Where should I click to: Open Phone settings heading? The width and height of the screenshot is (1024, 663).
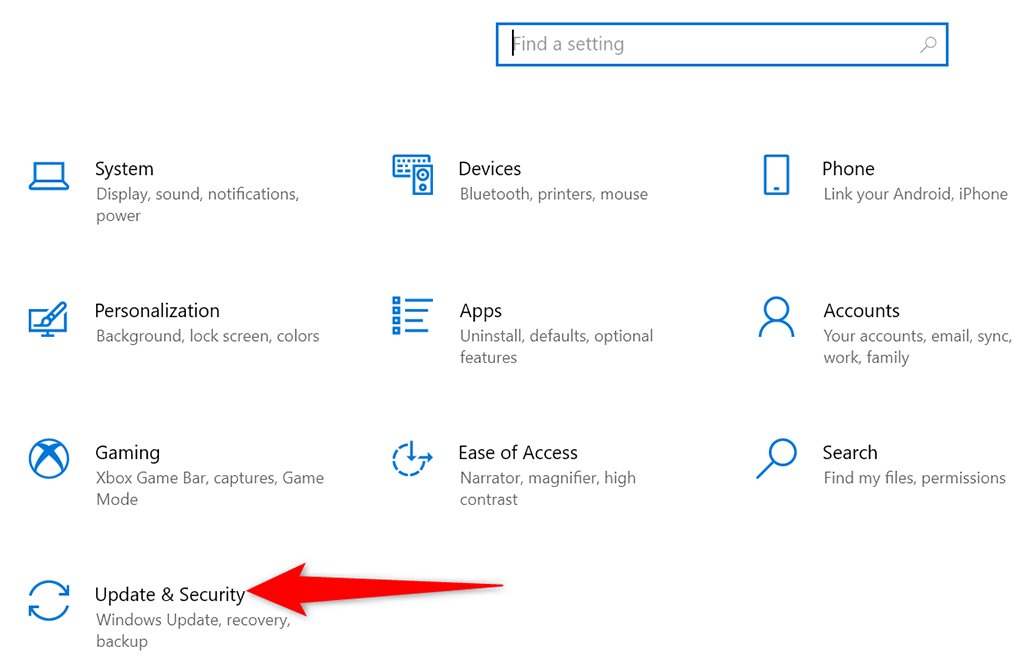click(x=848, y=169)
